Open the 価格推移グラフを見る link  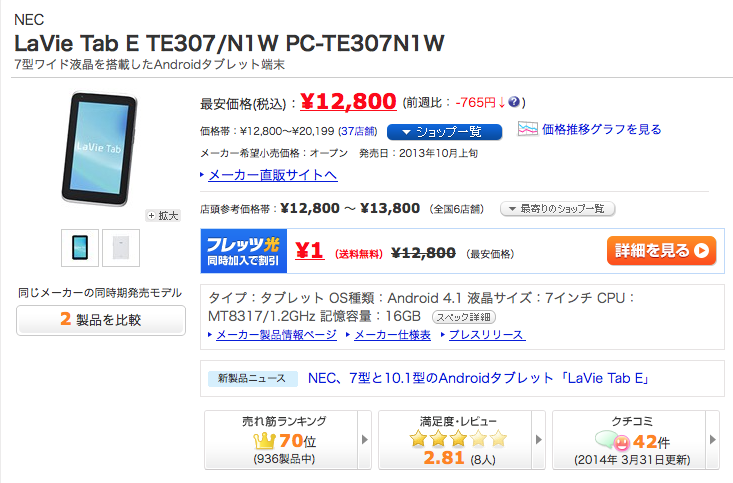[x=601, y=129]
